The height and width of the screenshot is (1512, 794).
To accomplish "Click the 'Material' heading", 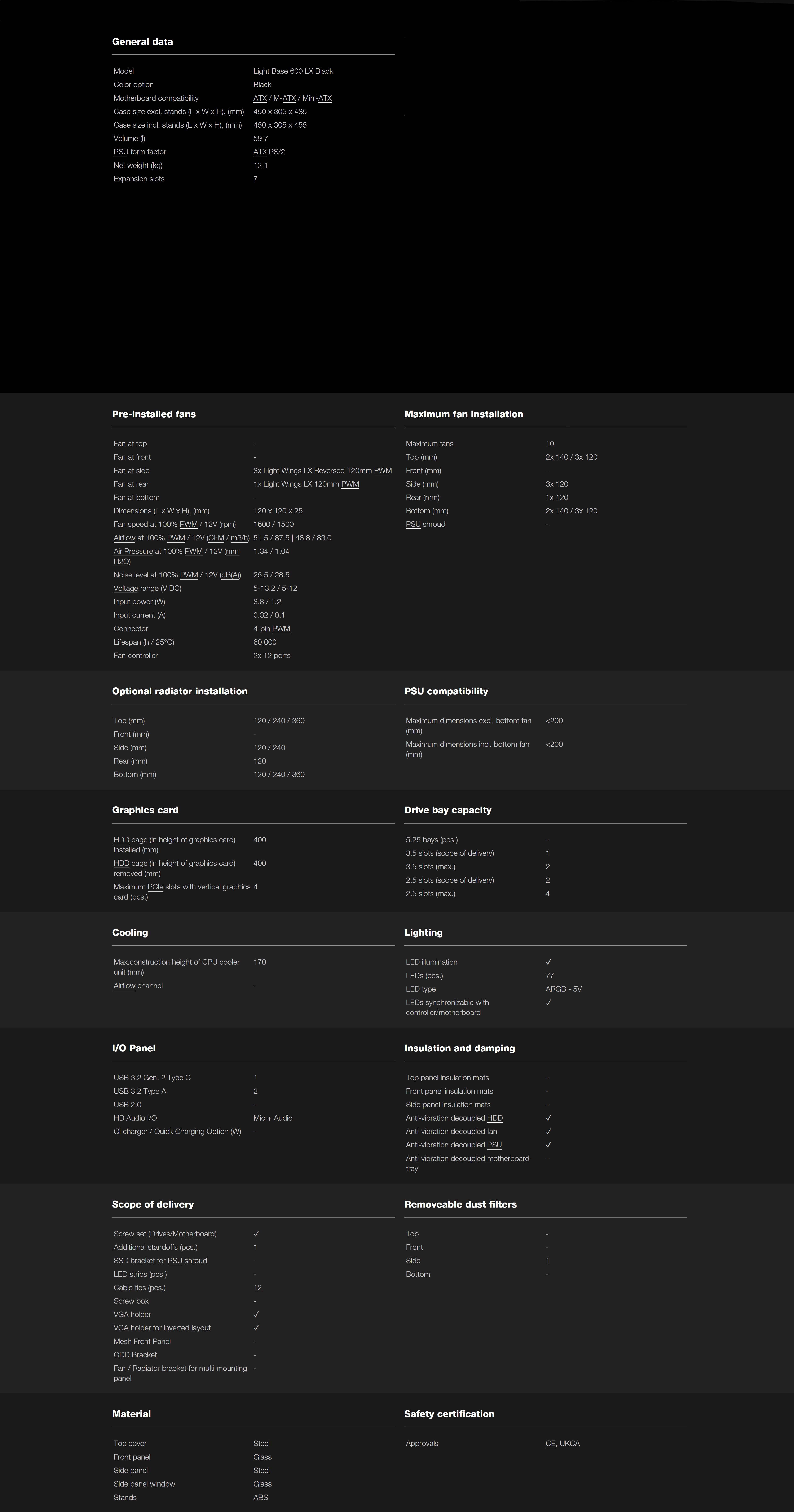I will 132,1414.
